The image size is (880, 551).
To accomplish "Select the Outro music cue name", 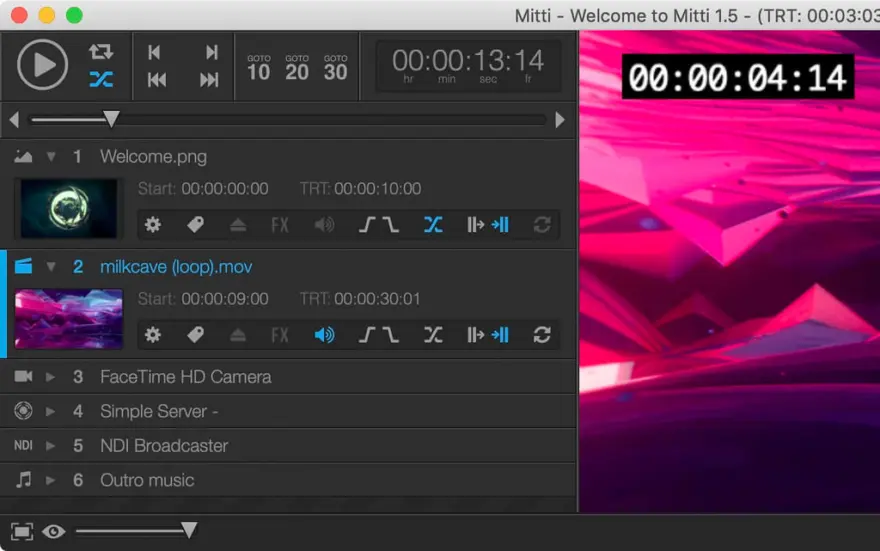I will coord(147,480).
